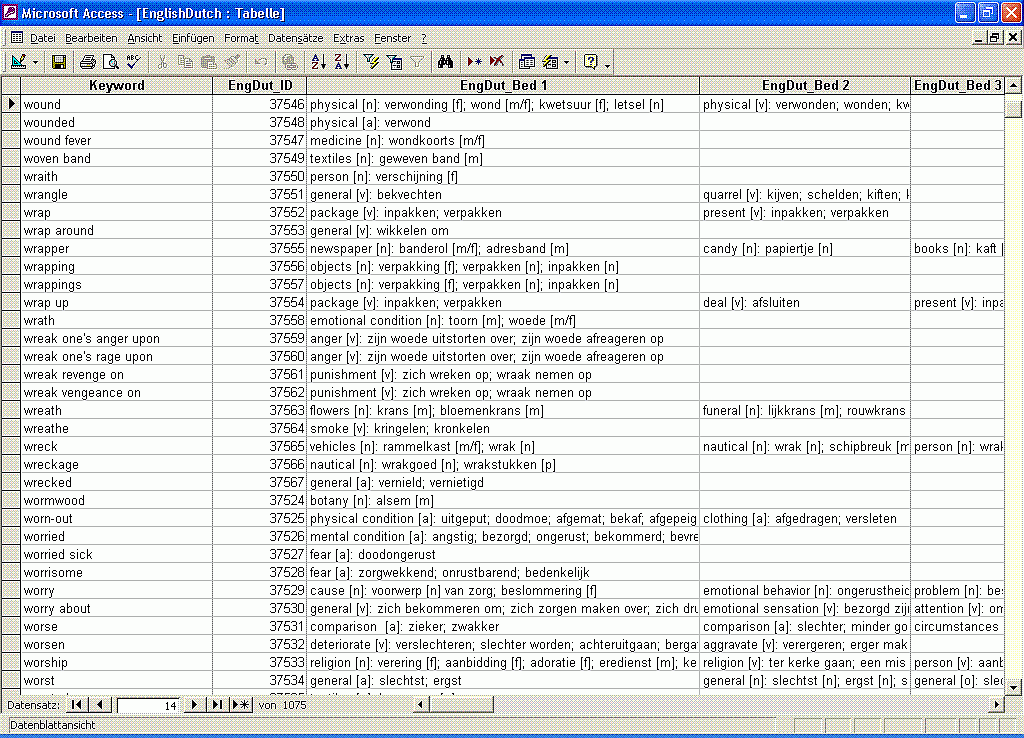
Task: Click the Access app icon in title bar
Action: click(x=10, y=12)
